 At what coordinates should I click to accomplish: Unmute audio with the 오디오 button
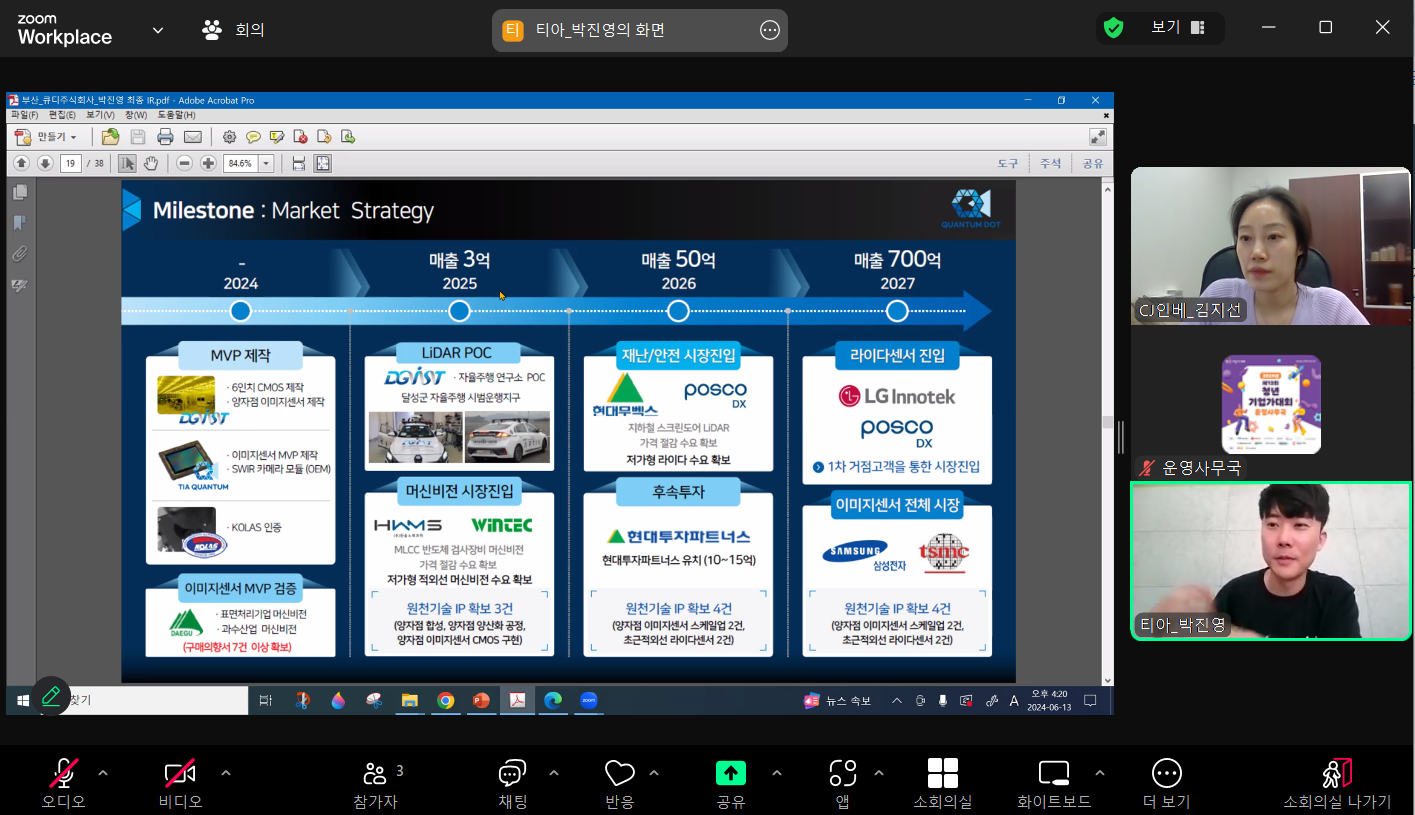(x=64, y=783)
